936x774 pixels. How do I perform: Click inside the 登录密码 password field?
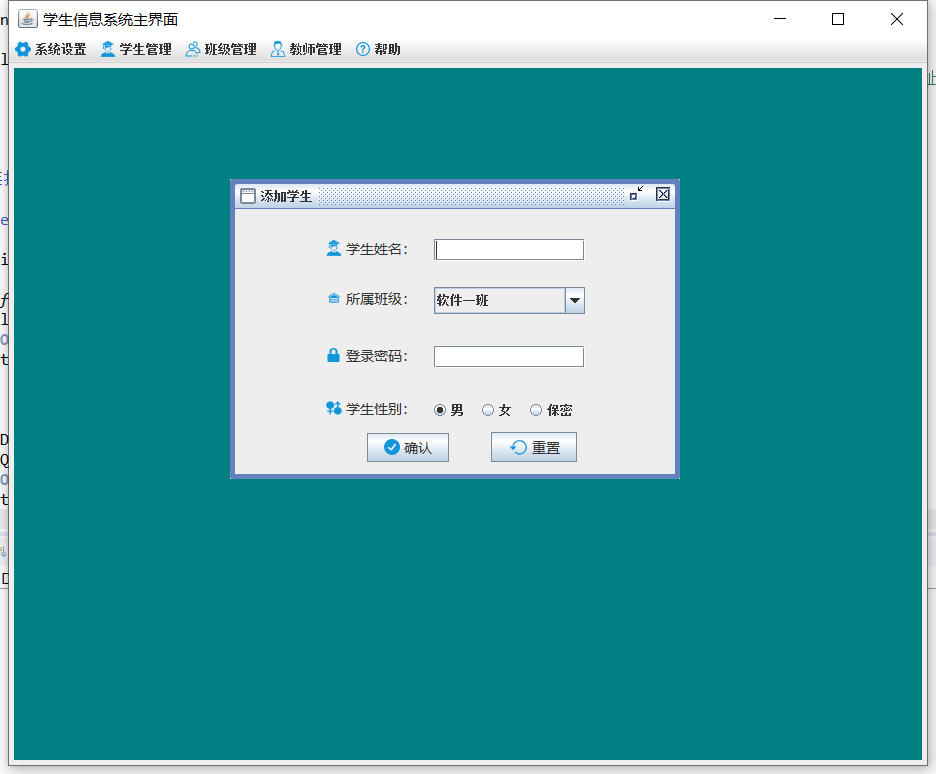click(x=508, y=355)
